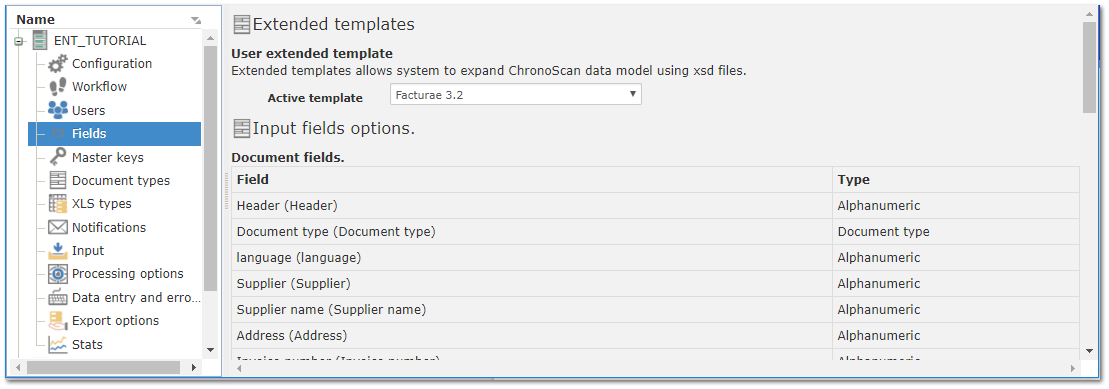The width and height of the screenshot is (1109, 389).
Task: Click the Master keys key icon
Action: point(59,157)
